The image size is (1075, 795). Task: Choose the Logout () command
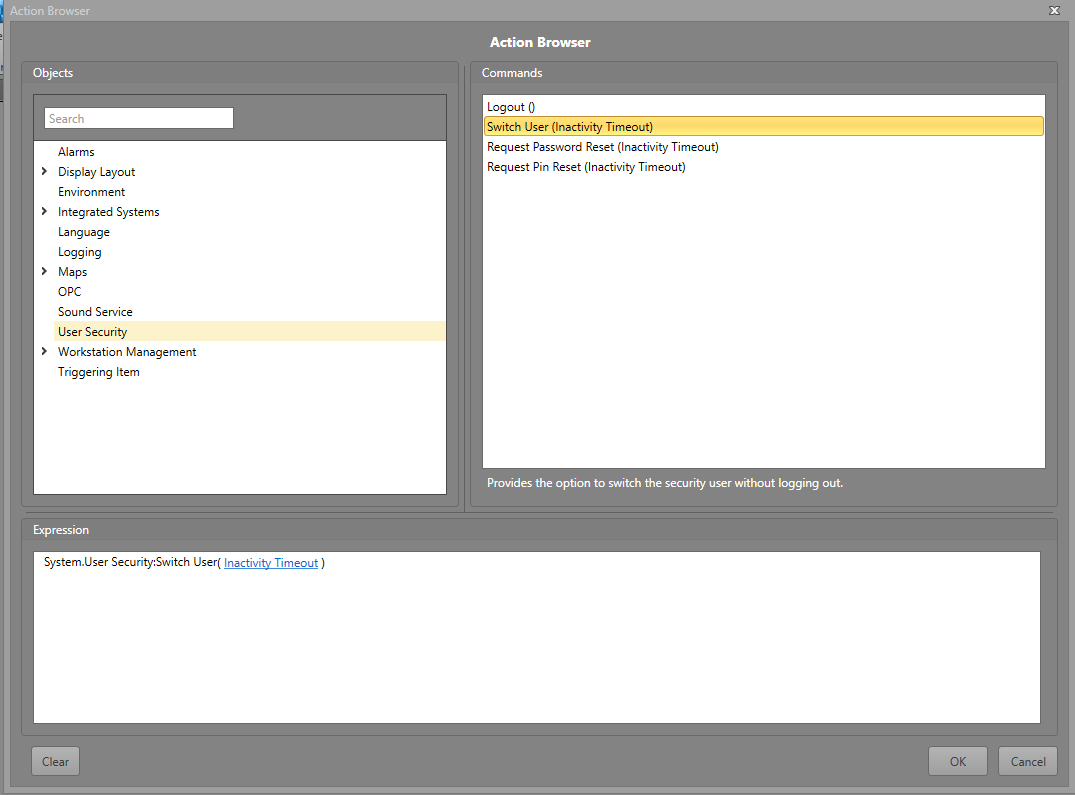click(x=511, y=107)
